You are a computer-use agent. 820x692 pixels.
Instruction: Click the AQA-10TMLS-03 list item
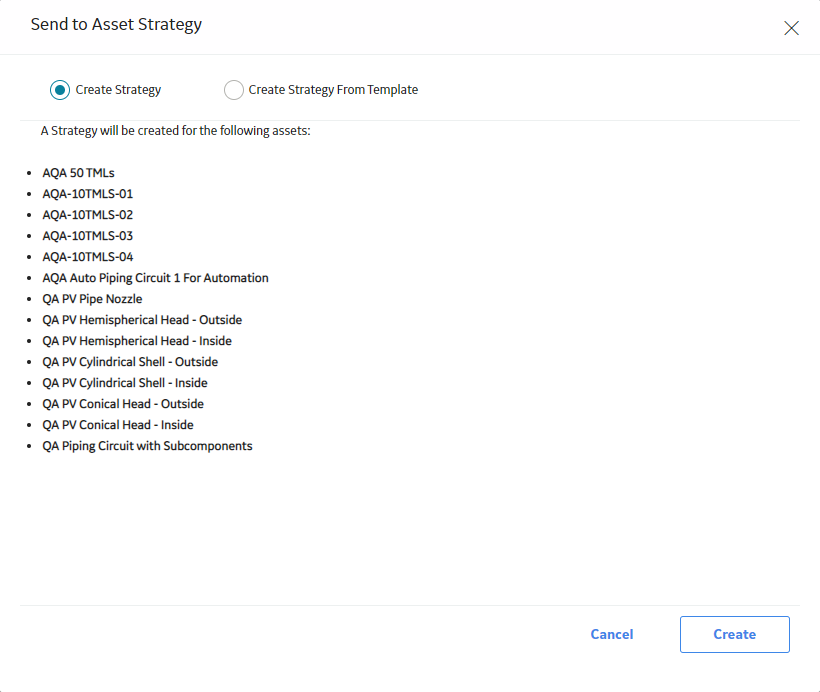click(88, 235)
